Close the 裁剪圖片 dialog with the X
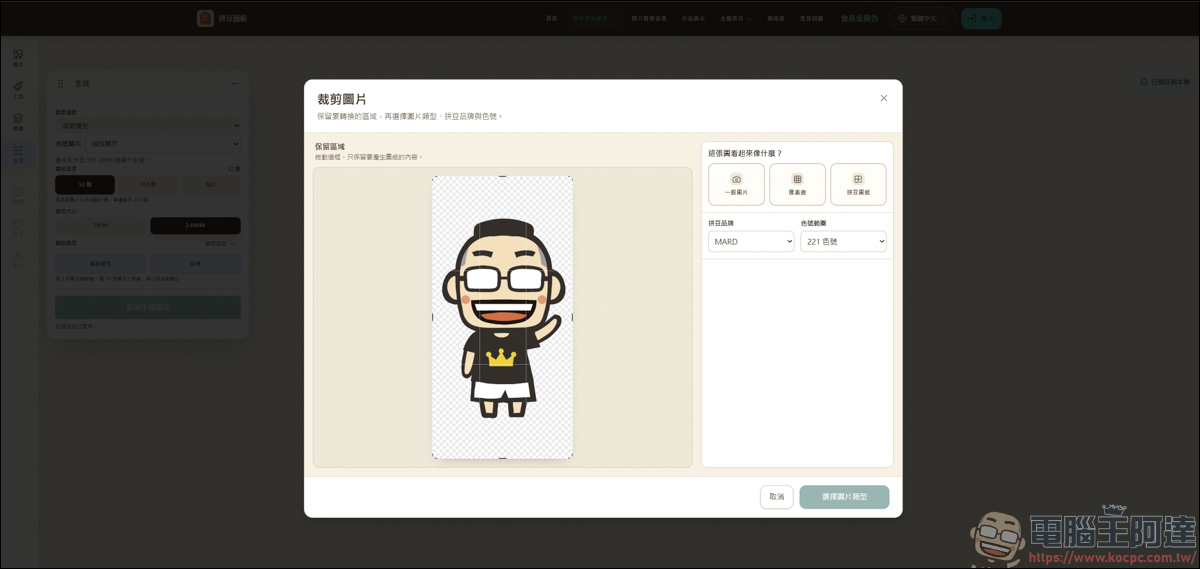 [883, 98]
